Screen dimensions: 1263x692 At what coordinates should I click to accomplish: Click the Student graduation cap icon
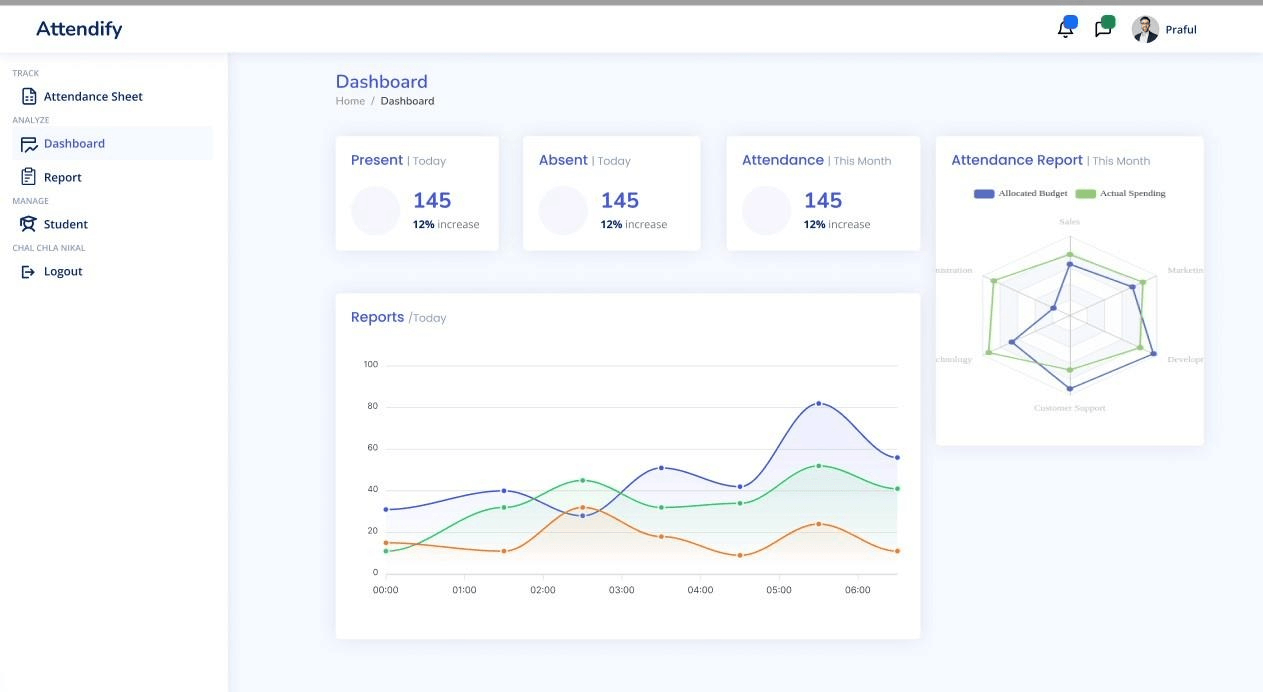[29, 224]
